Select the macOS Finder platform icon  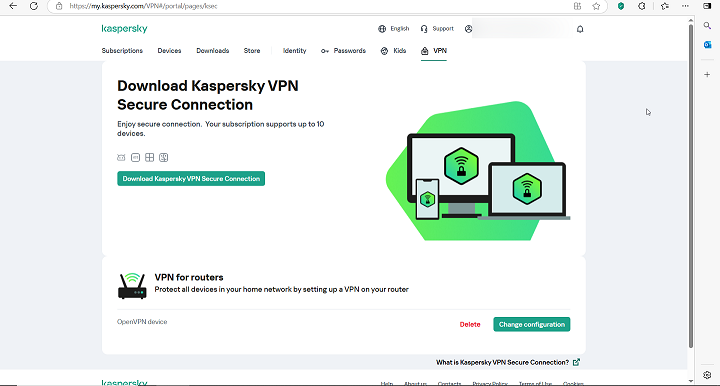pos(163,157)
